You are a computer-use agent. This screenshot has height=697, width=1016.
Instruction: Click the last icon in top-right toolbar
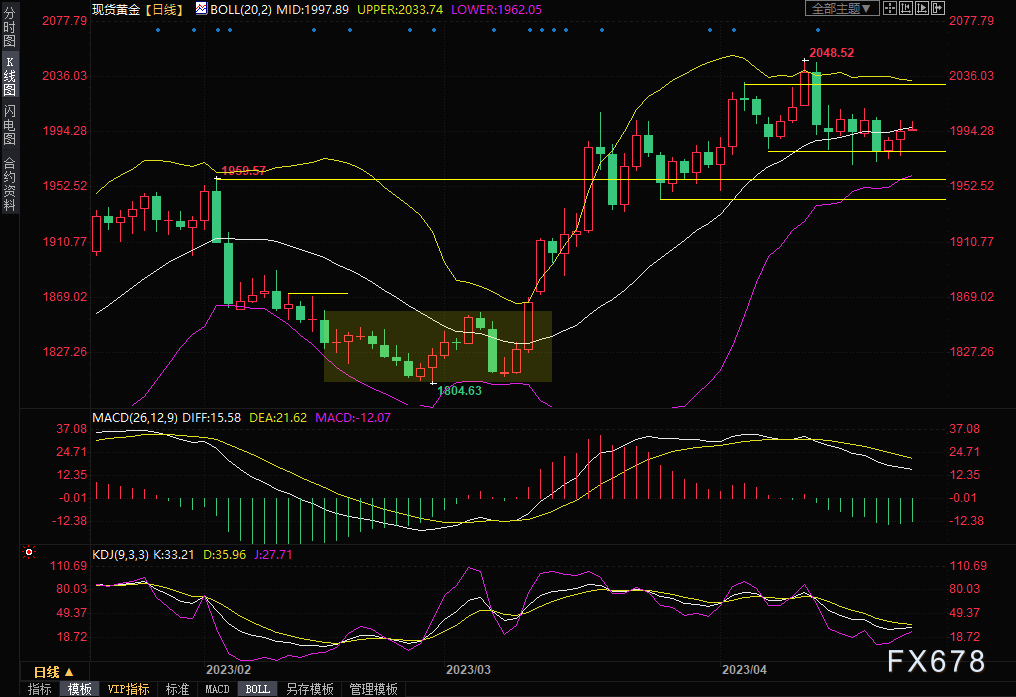pyautogui.click(x=939, y=9)
